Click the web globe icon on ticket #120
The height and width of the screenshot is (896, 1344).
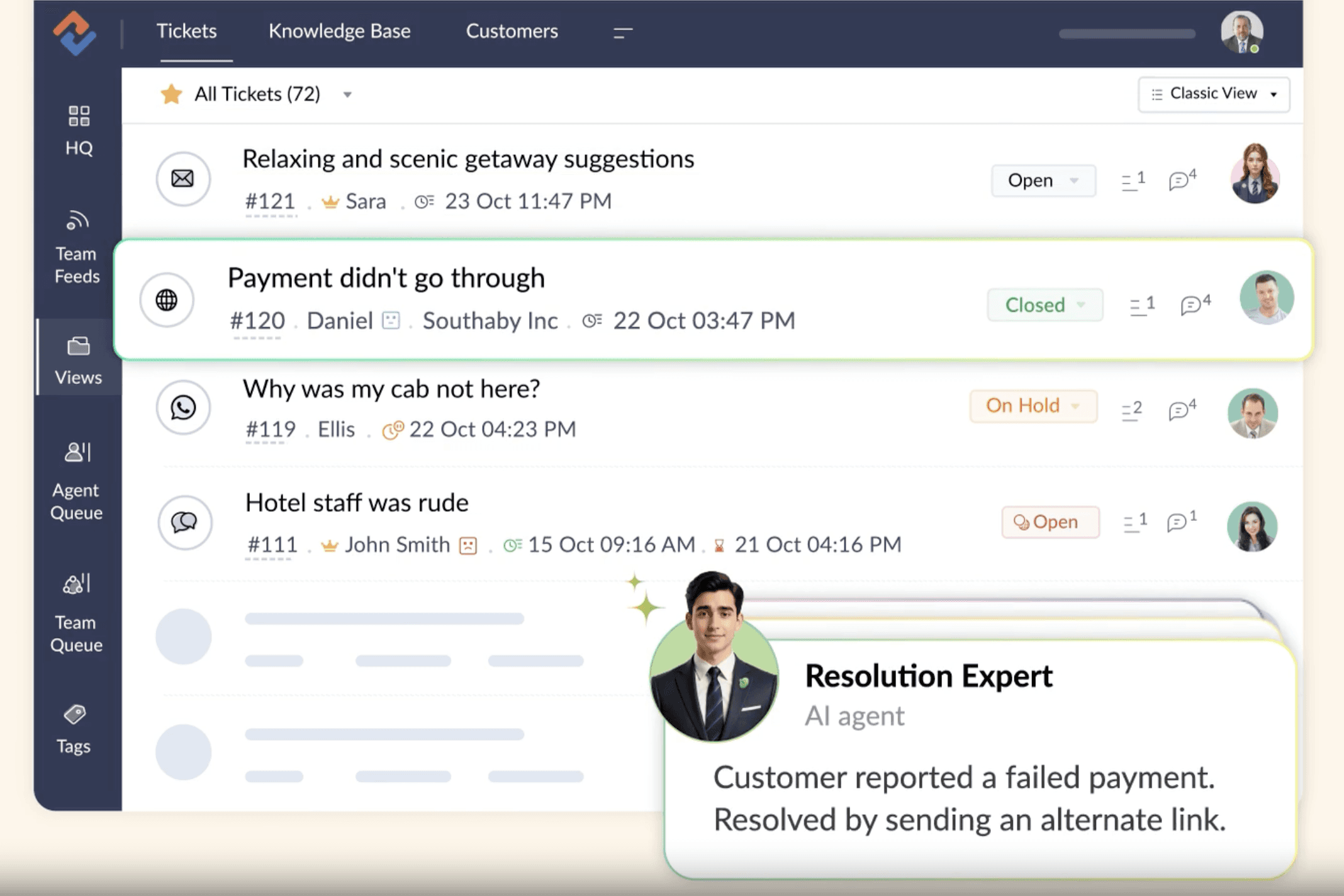[167, 300]
